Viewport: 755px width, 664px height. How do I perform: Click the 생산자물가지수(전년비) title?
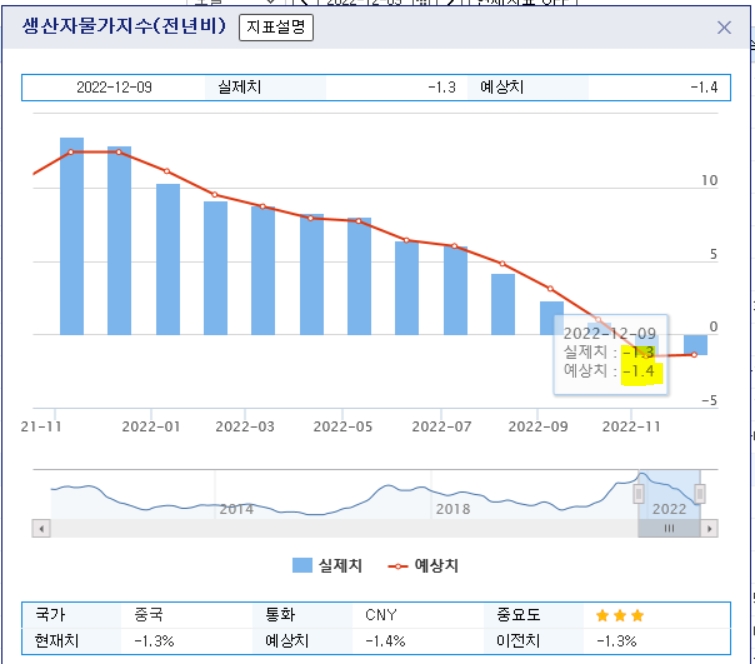point(124,26)
